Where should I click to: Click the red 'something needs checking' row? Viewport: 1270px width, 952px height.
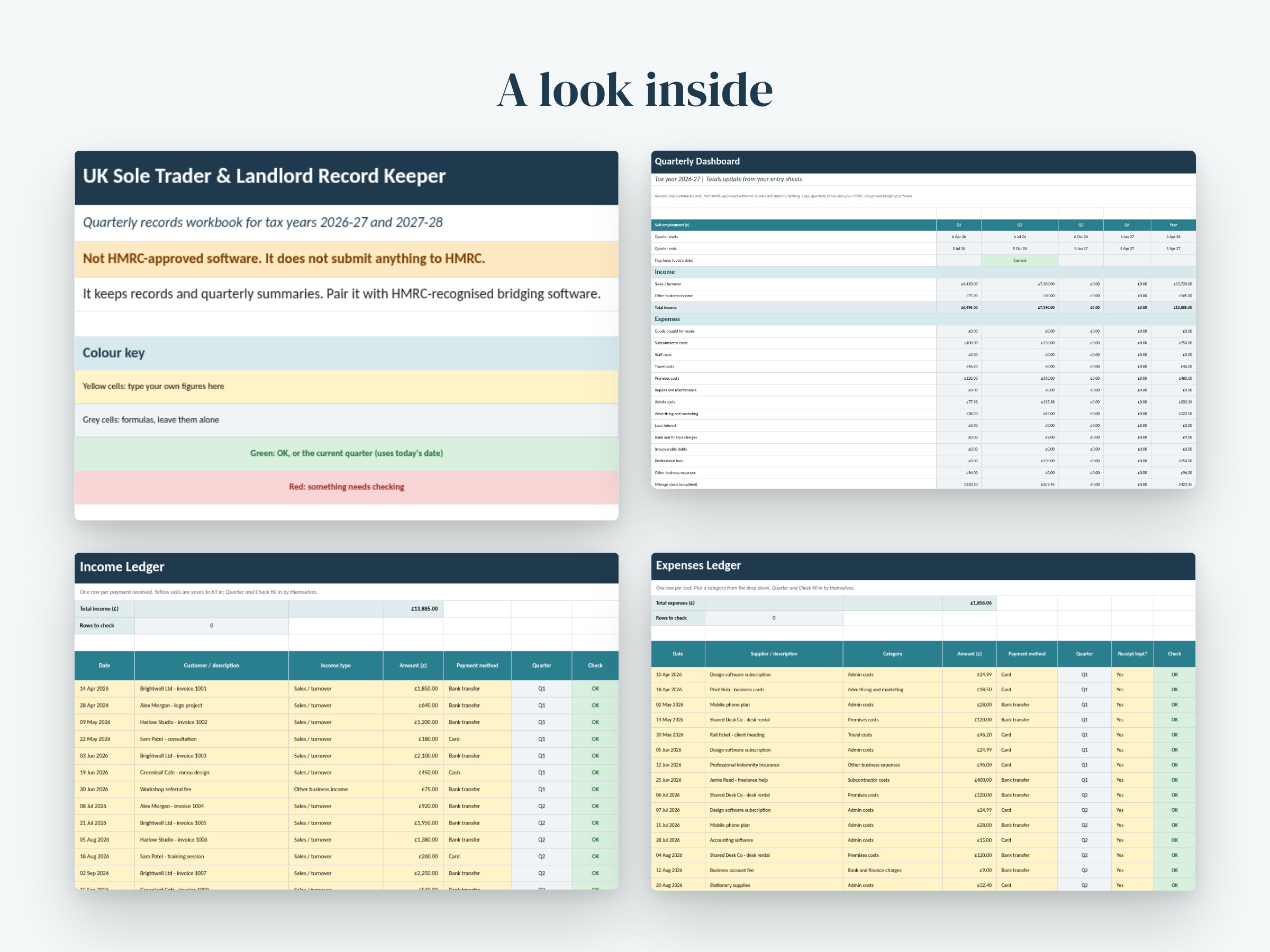tap(346, 487)
